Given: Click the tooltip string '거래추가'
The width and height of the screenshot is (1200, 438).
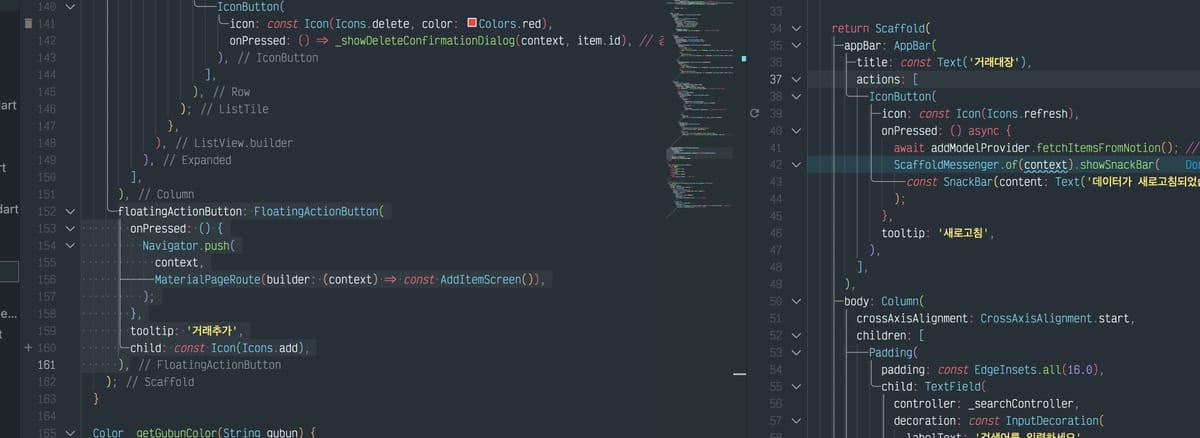Looking at the screenshot, I should point(213,331).
